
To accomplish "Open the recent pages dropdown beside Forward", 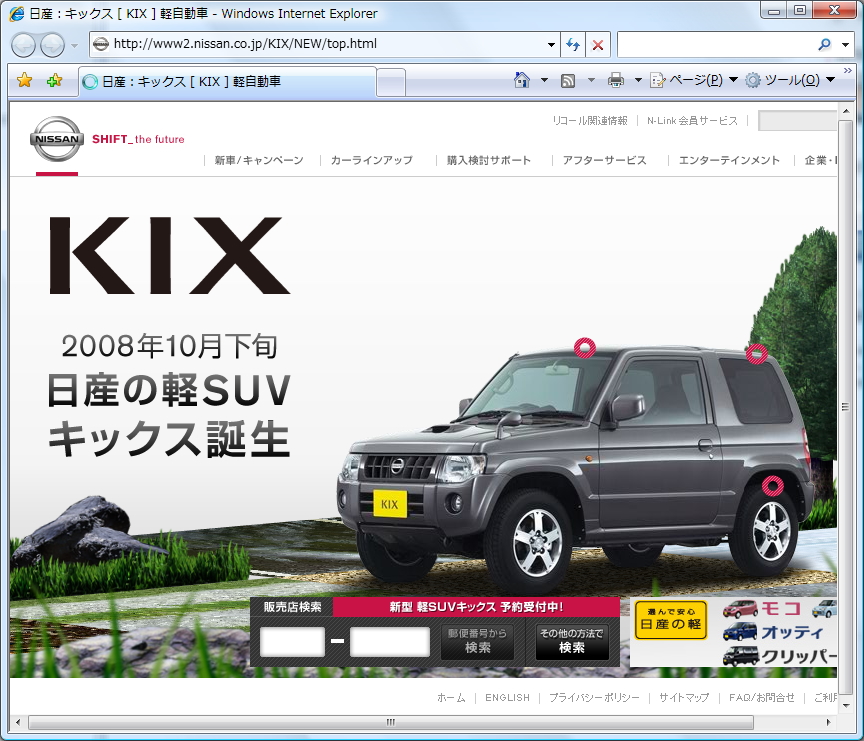I will [75, 45].
